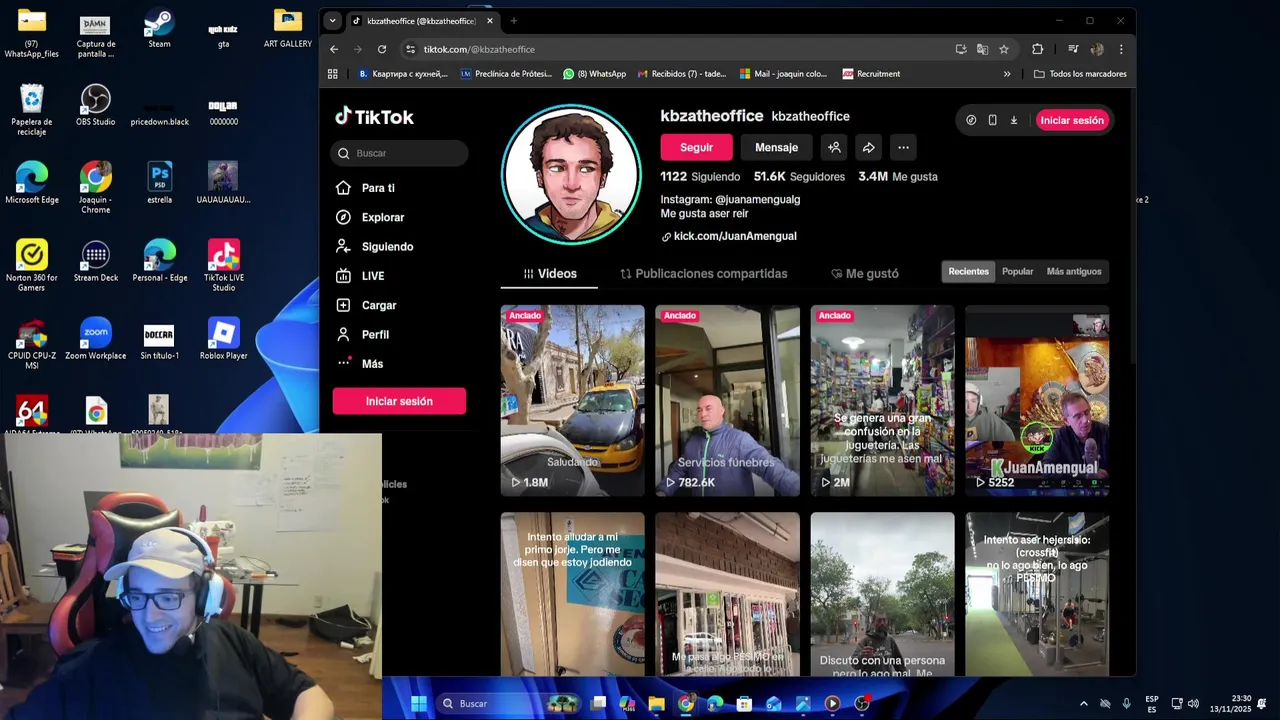This screenshot has height=720, width=1280.
Task: Switch to Me gustó tab
Action: tap(865, 274)
